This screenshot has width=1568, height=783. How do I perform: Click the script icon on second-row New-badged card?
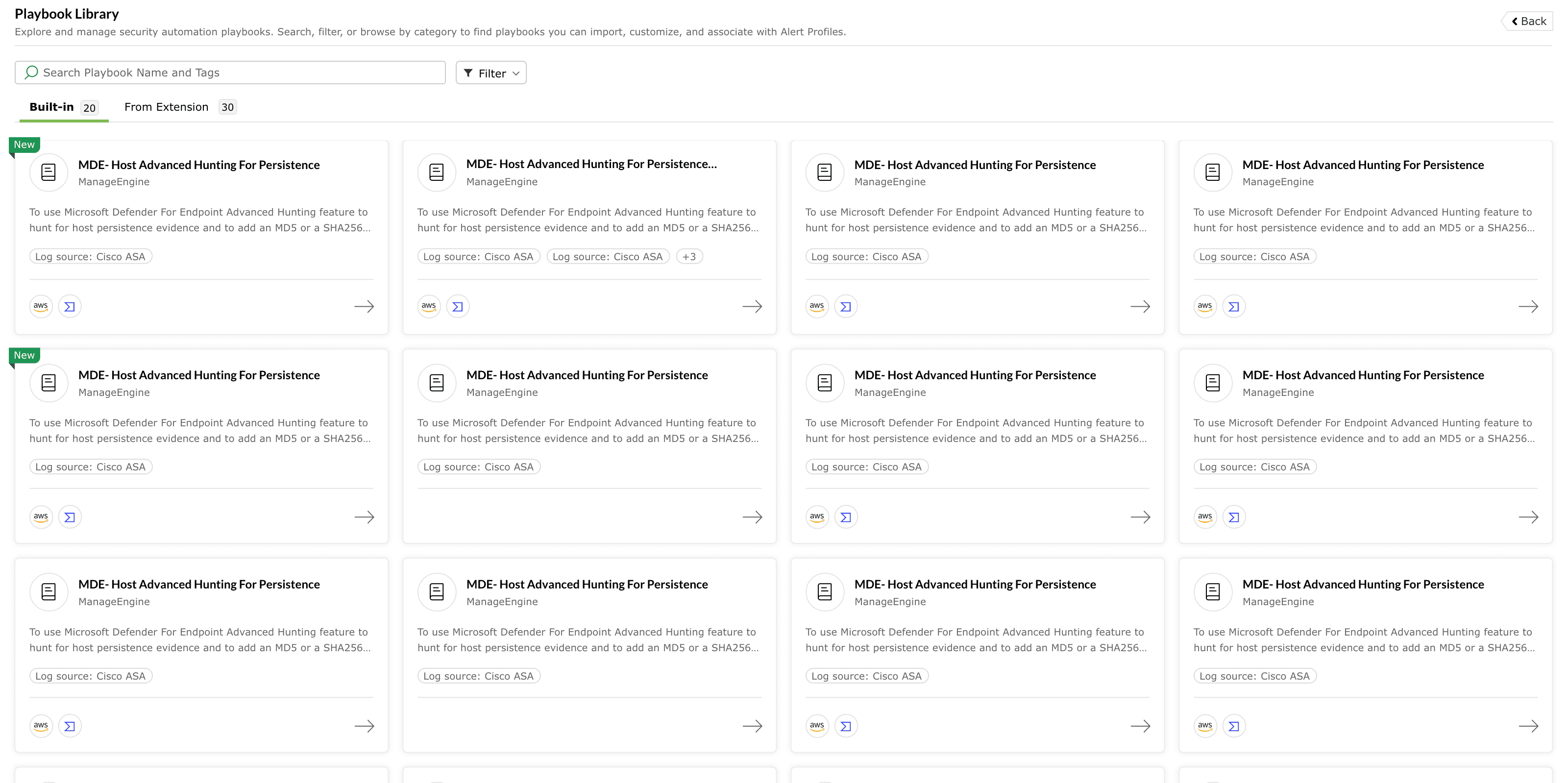tap(70, 517)
